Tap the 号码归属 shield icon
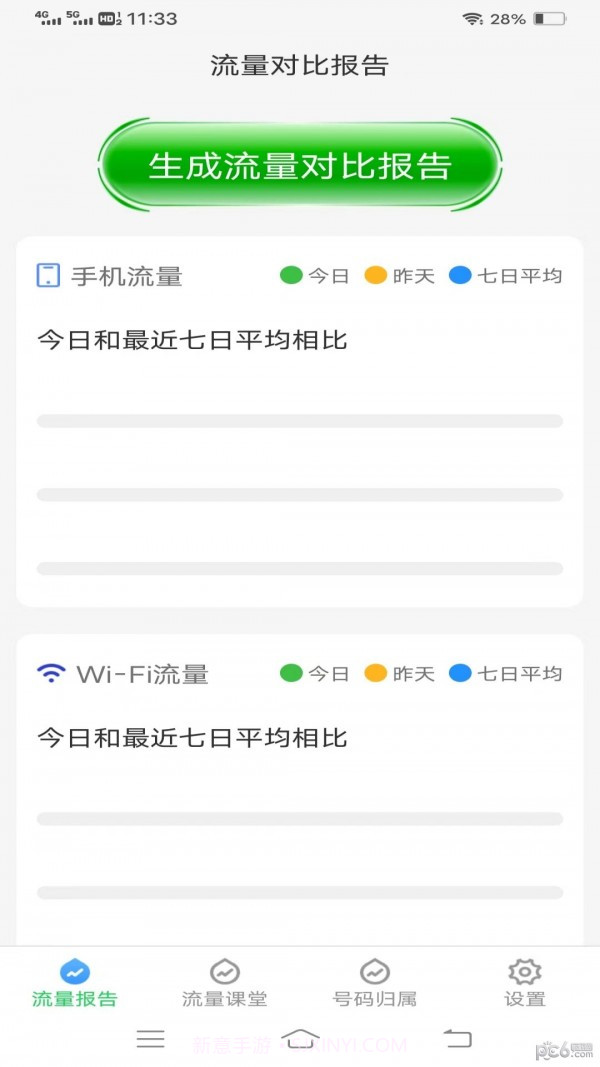This screenshot has width=600, height=1067. [374, 970]
